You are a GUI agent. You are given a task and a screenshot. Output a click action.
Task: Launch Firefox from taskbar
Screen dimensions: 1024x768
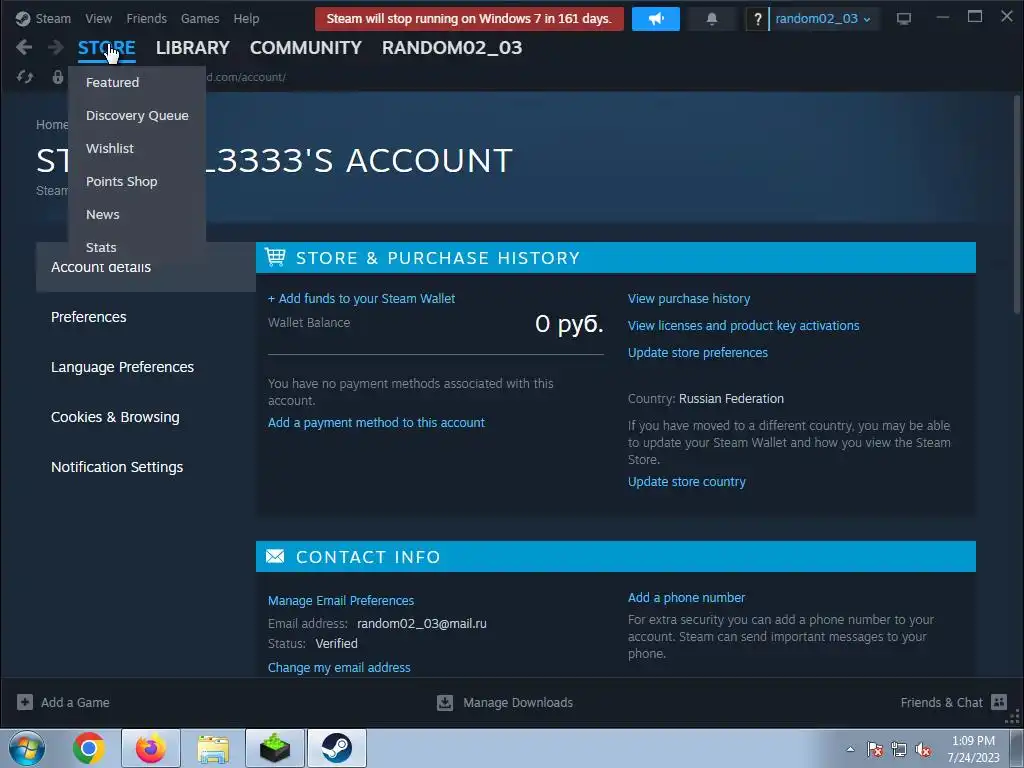coord(151,748)
